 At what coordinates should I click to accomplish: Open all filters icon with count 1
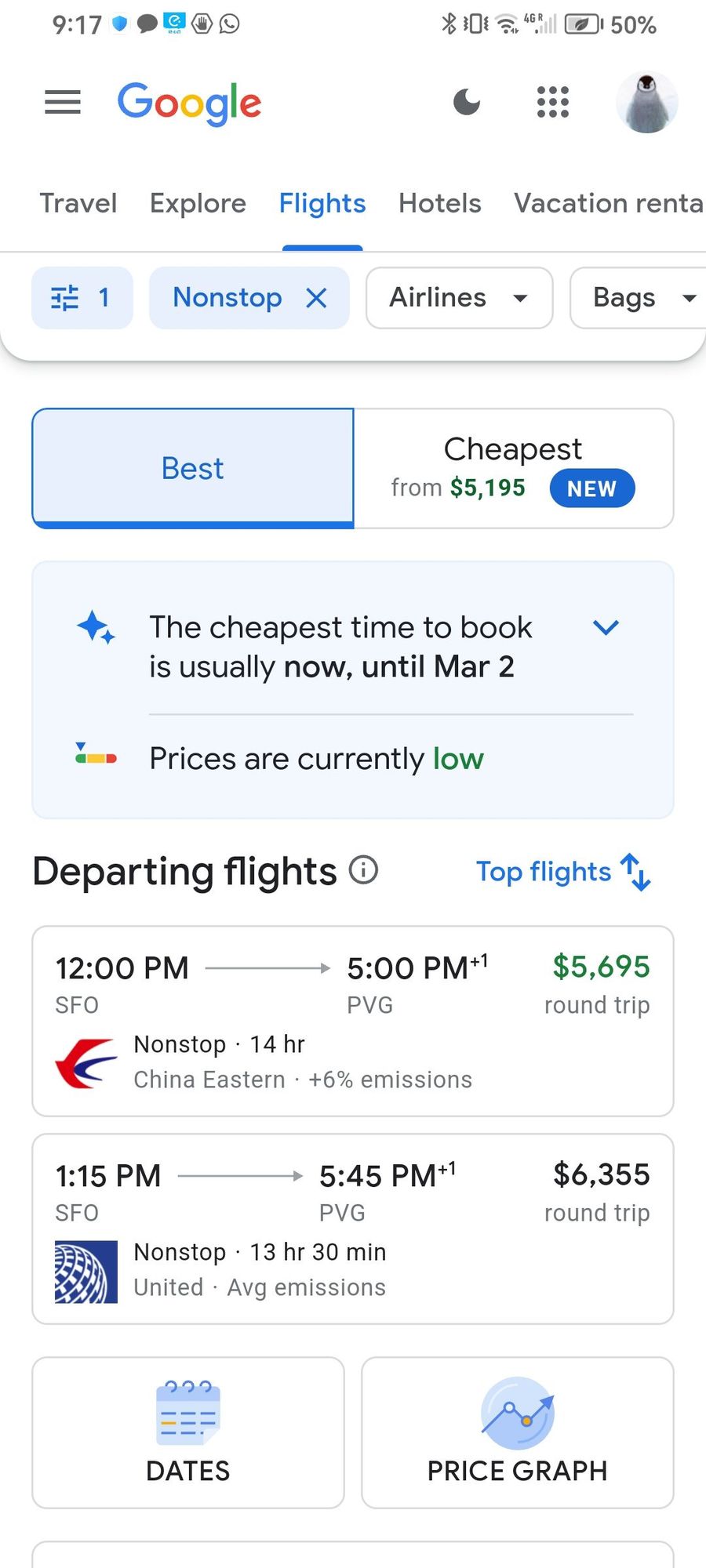click(x=82, y=298)
